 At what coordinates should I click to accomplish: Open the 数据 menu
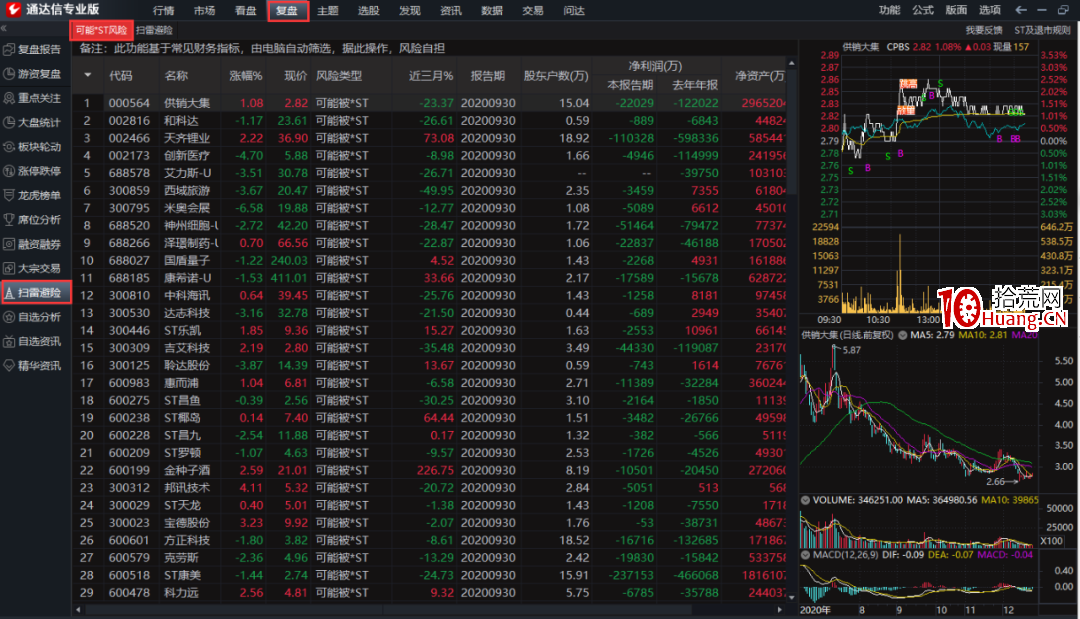pyautogui.click(x=492, y=10)
